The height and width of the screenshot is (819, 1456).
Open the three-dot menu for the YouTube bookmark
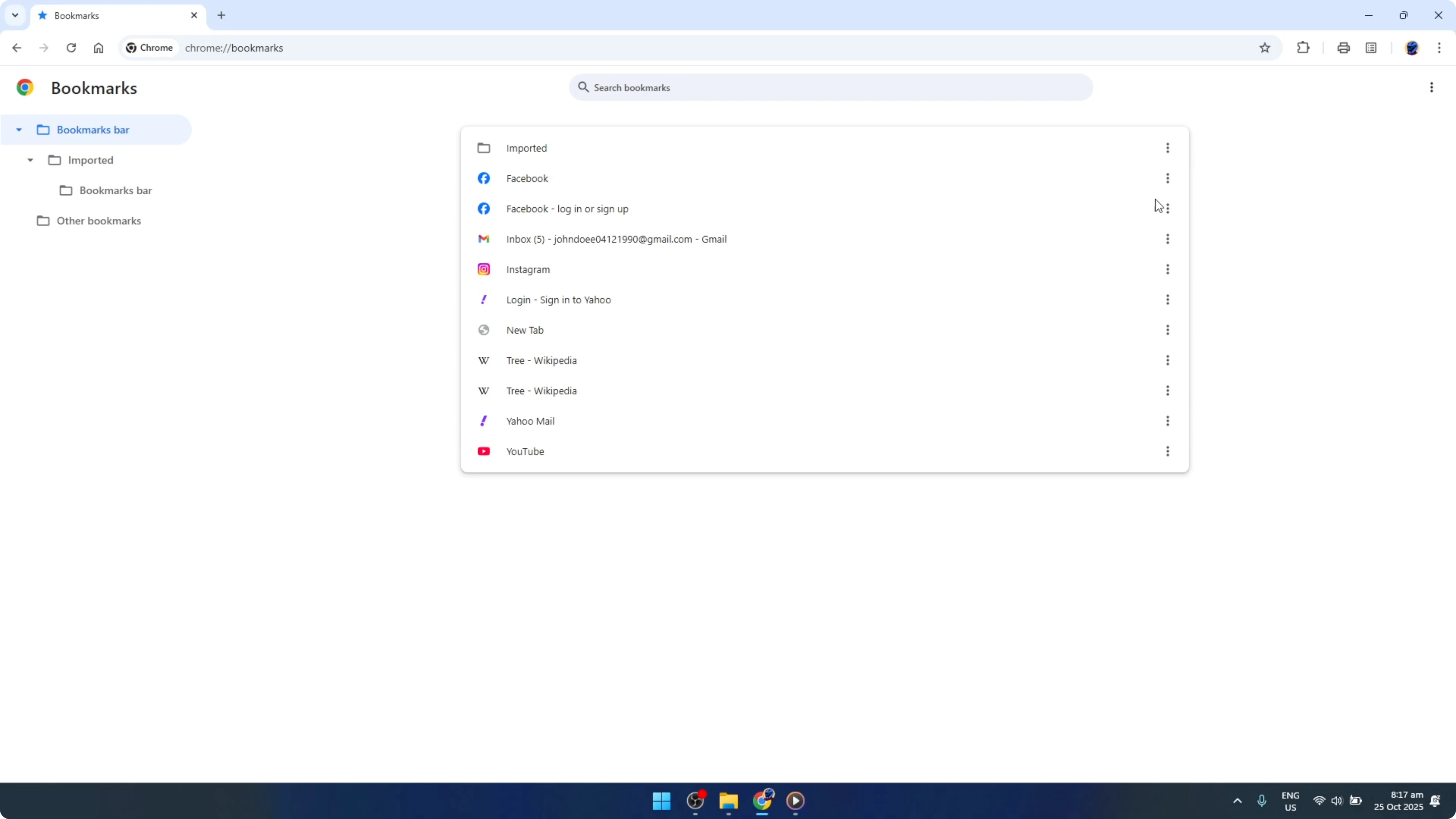click(x=1168, y=451)
